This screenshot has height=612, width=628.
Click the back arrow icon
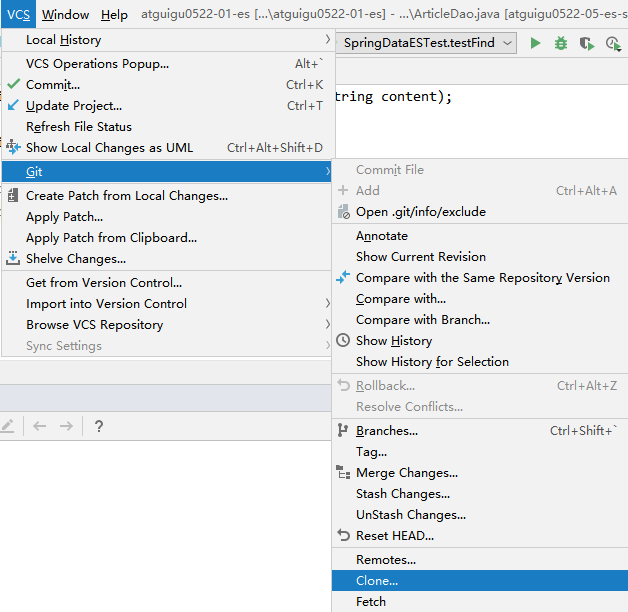coord(40,426)
